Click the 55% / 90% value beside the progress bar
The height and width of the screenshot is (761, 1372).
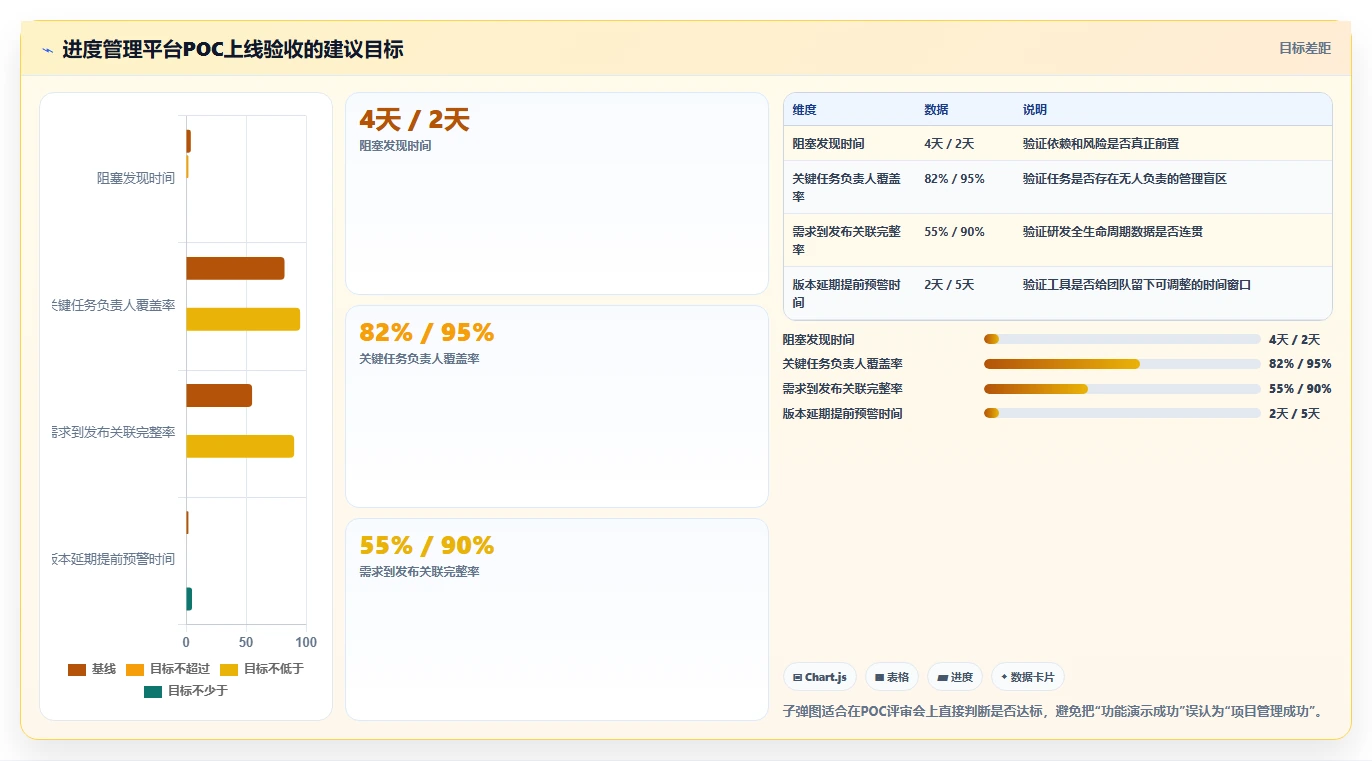[1300, 389]
